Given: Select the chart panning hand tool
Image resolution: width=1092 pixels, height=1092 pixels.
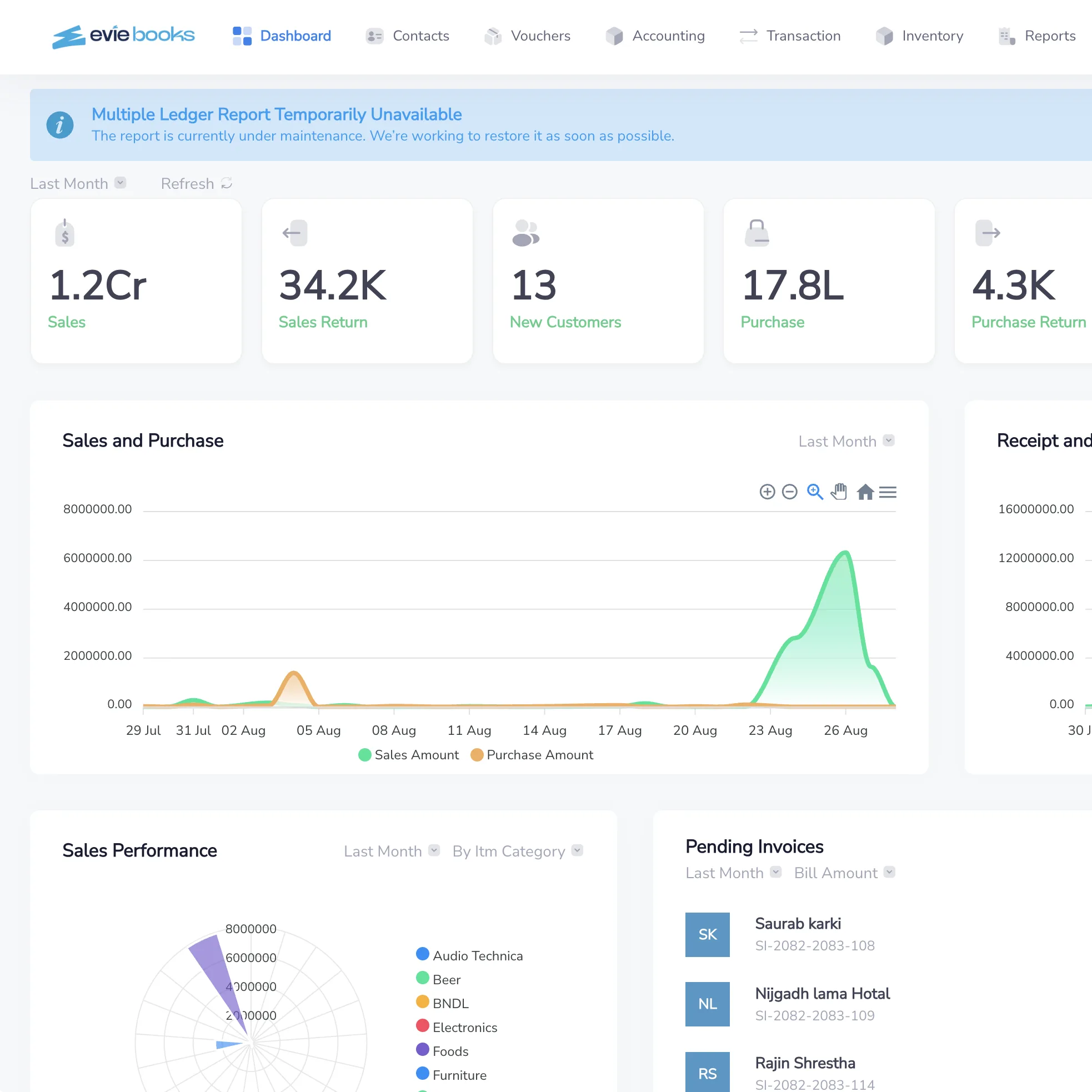Looking at the screenshot, I should [839, 492].
